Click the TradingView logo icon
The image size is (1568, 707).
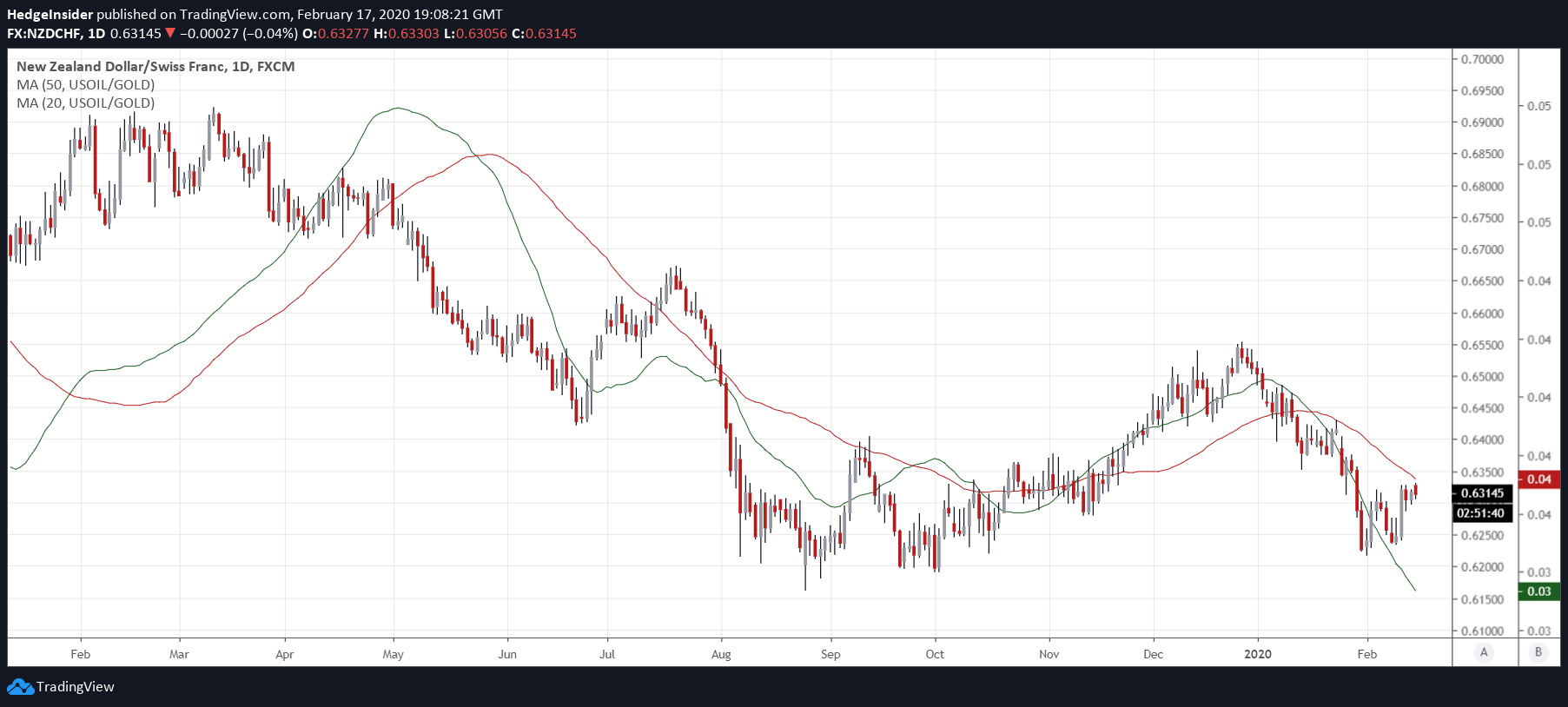(x=20, y=687)
